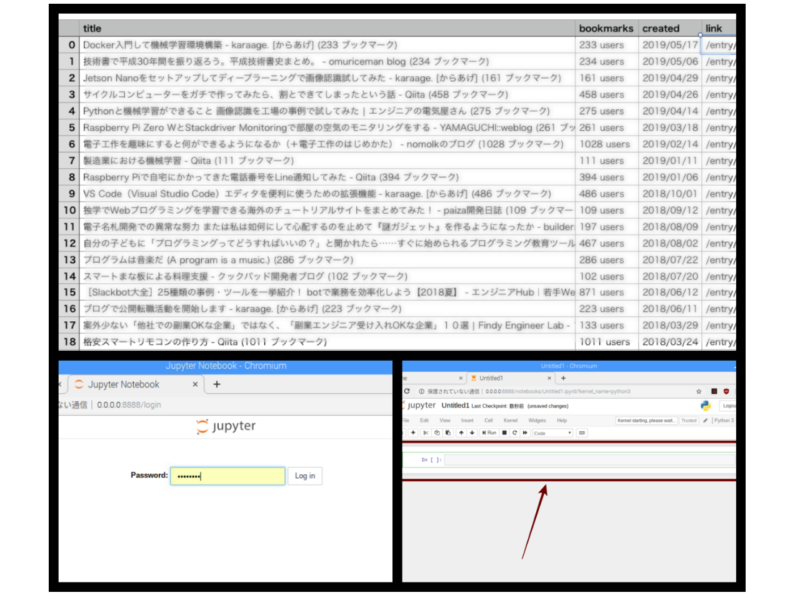Click the 'Kernel starting, please wait...' notification

[x=646, y=420]
